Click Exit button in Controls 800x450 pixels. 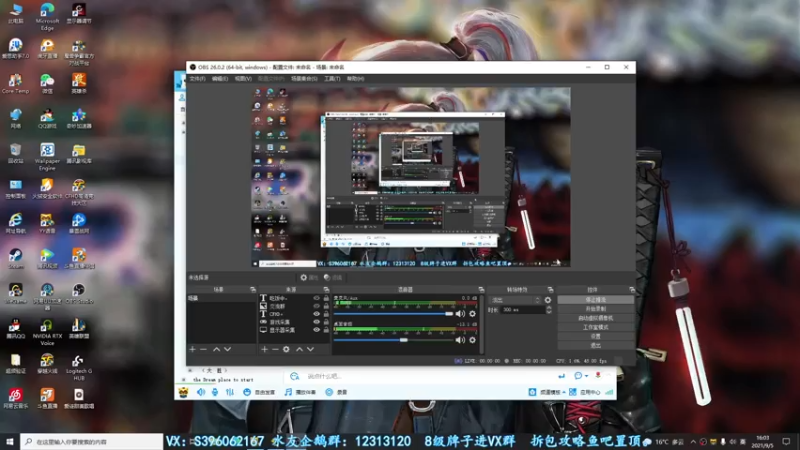595,346
